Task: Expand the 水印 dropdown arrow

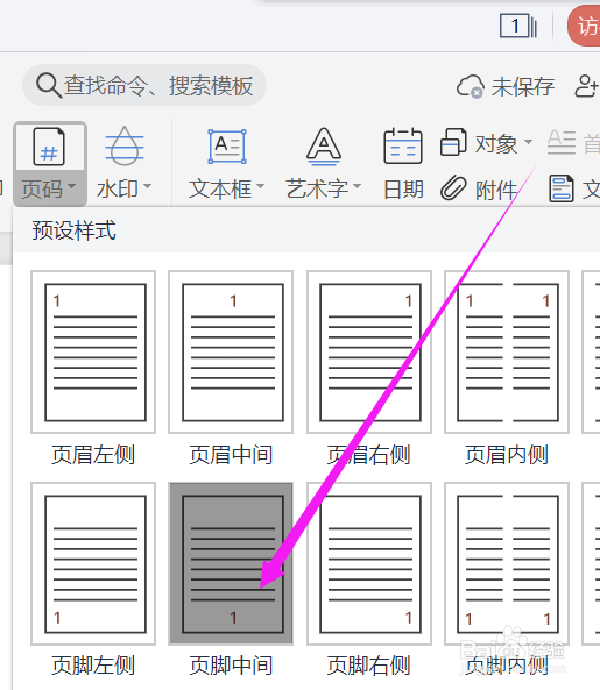Action: pyautogui.click(x=147, y=186)
